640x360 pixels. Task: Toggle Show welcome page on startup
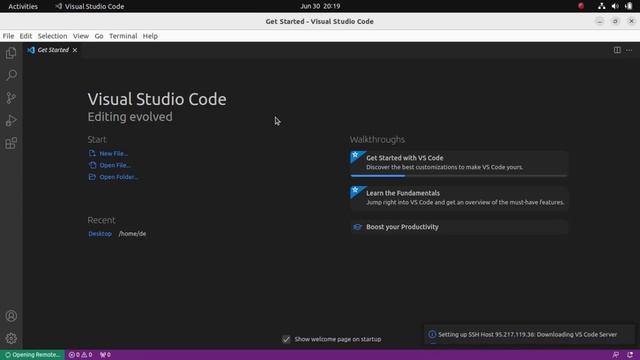pos(286,339)
